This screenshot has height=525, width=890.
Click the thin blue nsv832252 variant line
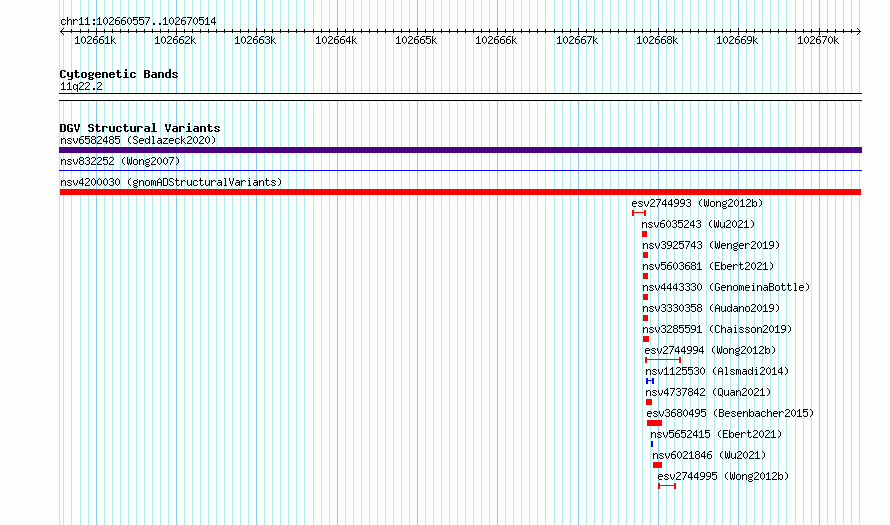[460, 170]
